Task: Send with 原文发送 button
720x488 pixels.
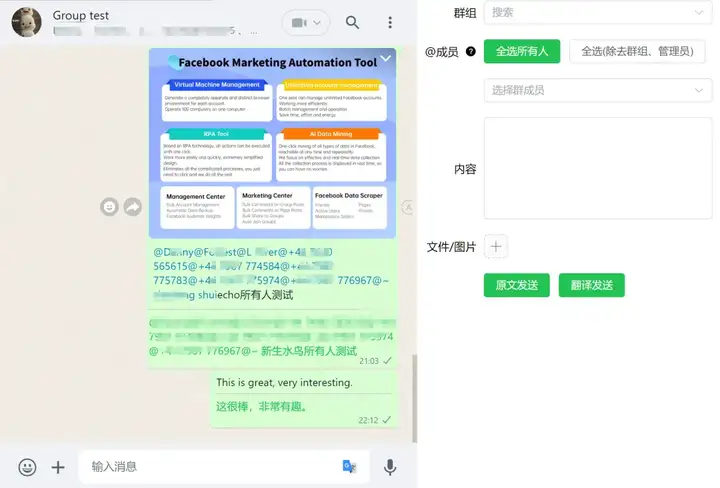Action: (x=517, y=285)
